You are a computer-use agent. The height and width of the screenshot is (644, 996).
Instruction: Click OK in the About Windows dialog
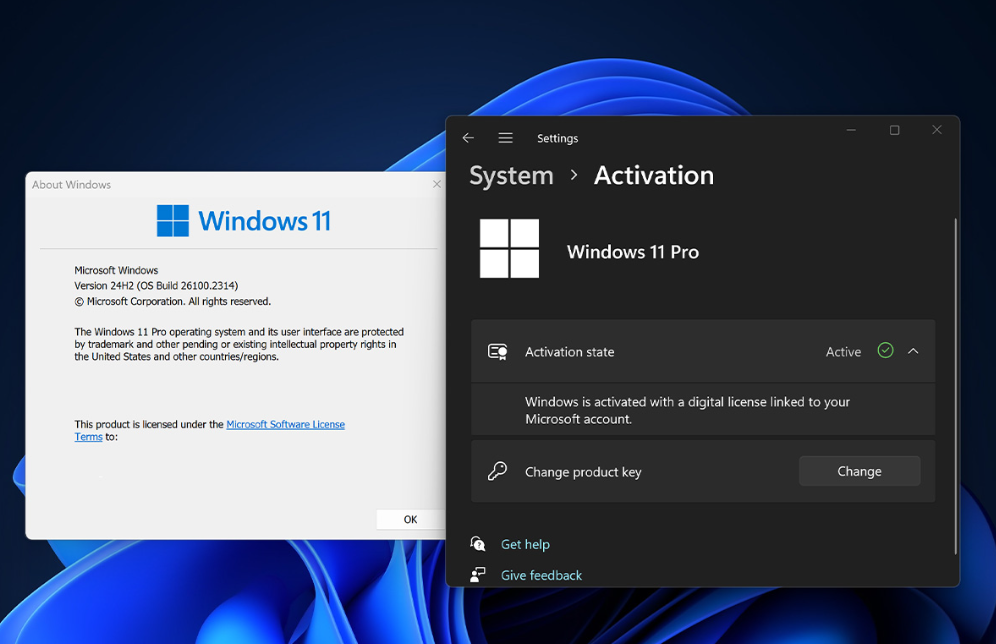[410, 518]
